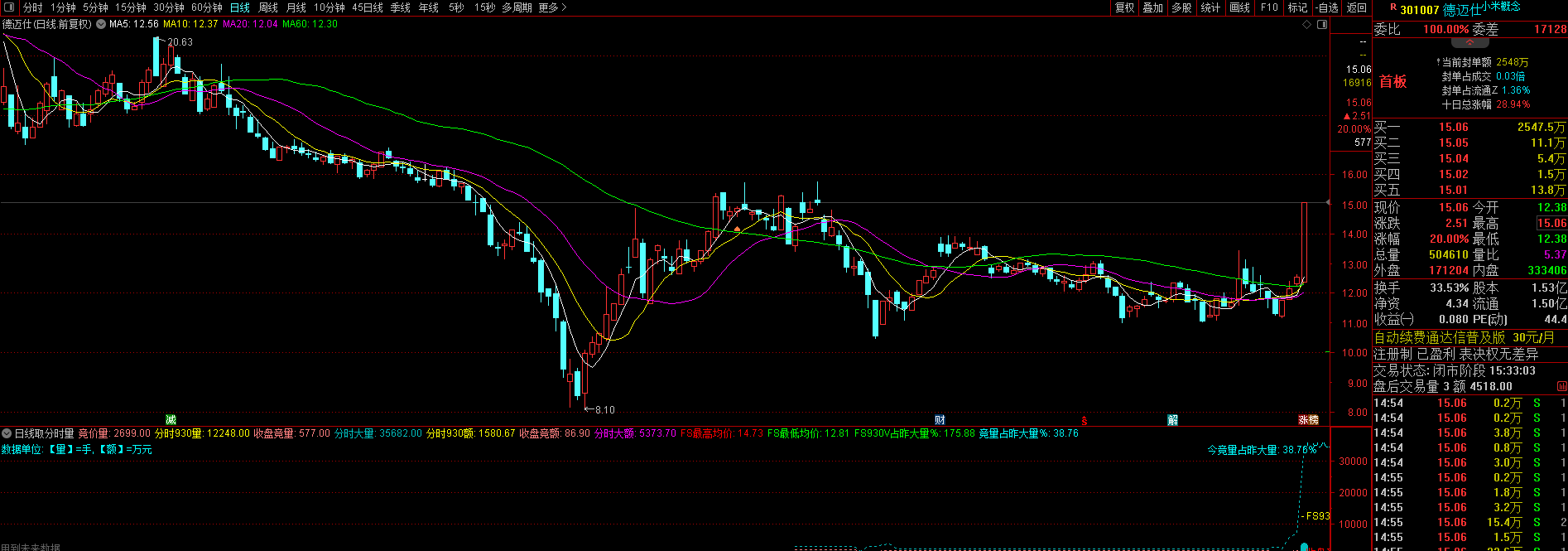This screenshot has height=551, width=1568.
Task: Open the small chart icon beside 盘后交易量
Action: click(1561, 386)
